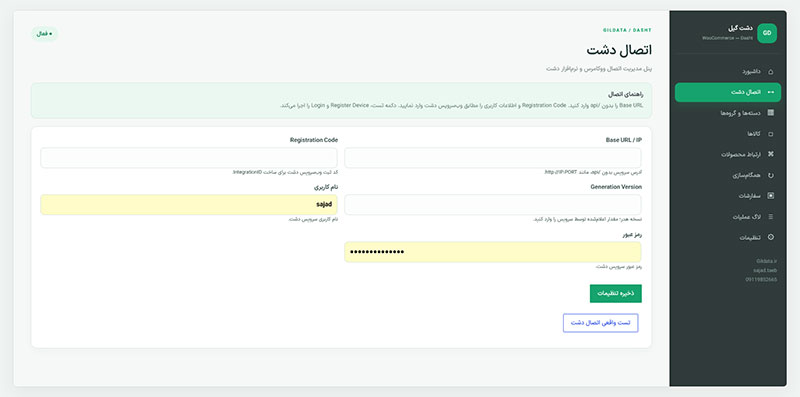The height and width of the screenshot is (397, 800).
Task: Run the تست واقعی اتصال دشت button
Action: click(601, 323)
